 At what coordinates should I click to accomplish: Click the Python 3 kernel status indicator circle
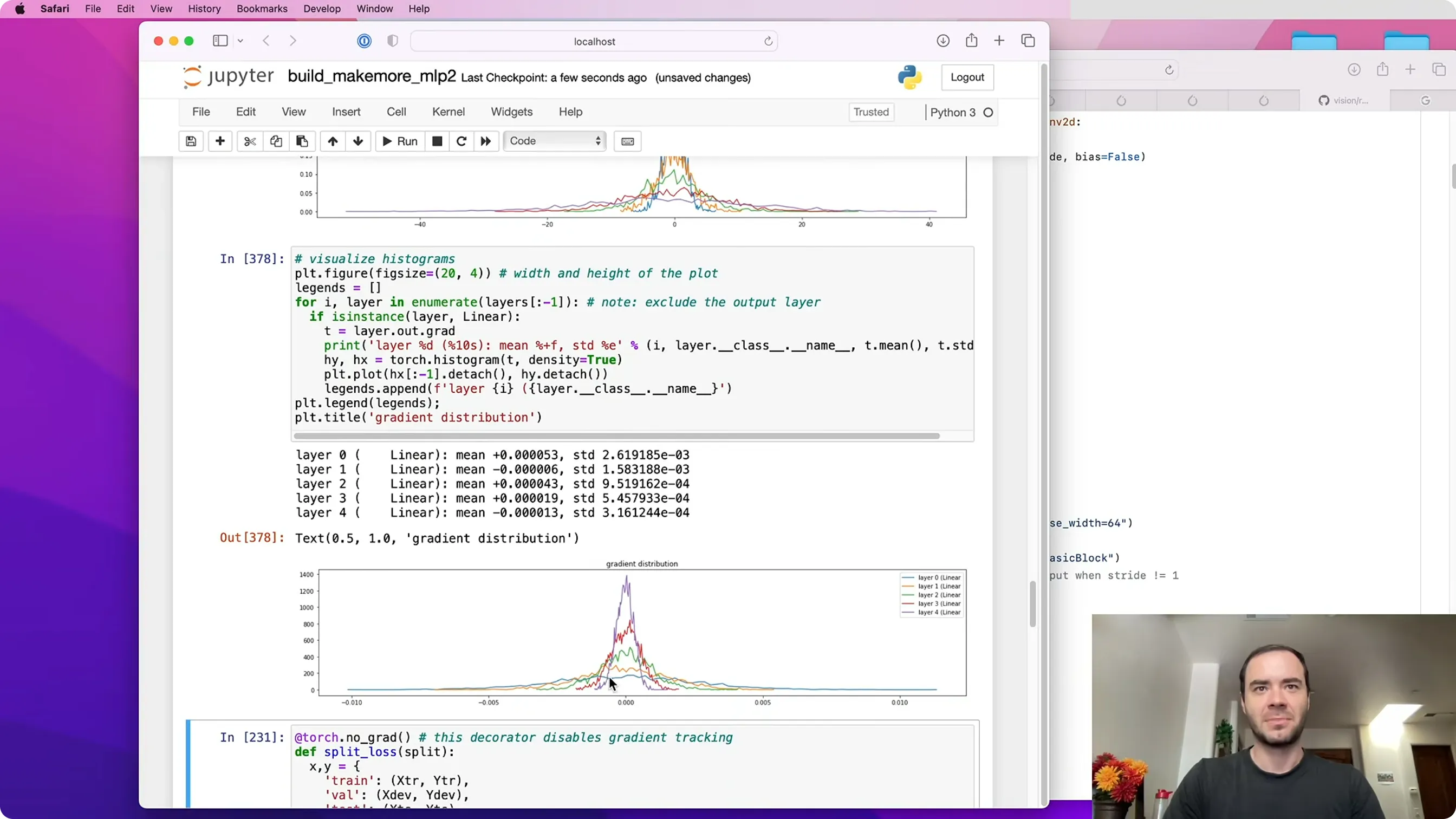pos(988,113)
